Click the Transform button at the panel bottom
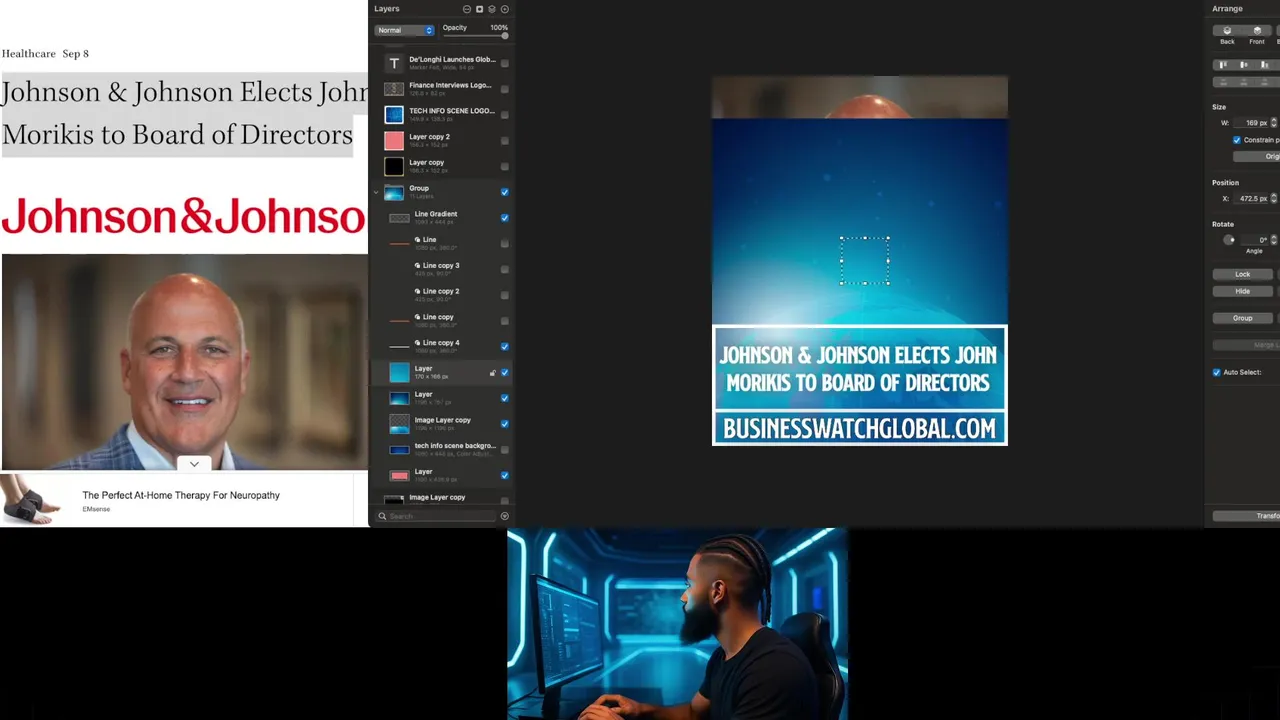1280x720 pixels. click(x=1246, y=516)
